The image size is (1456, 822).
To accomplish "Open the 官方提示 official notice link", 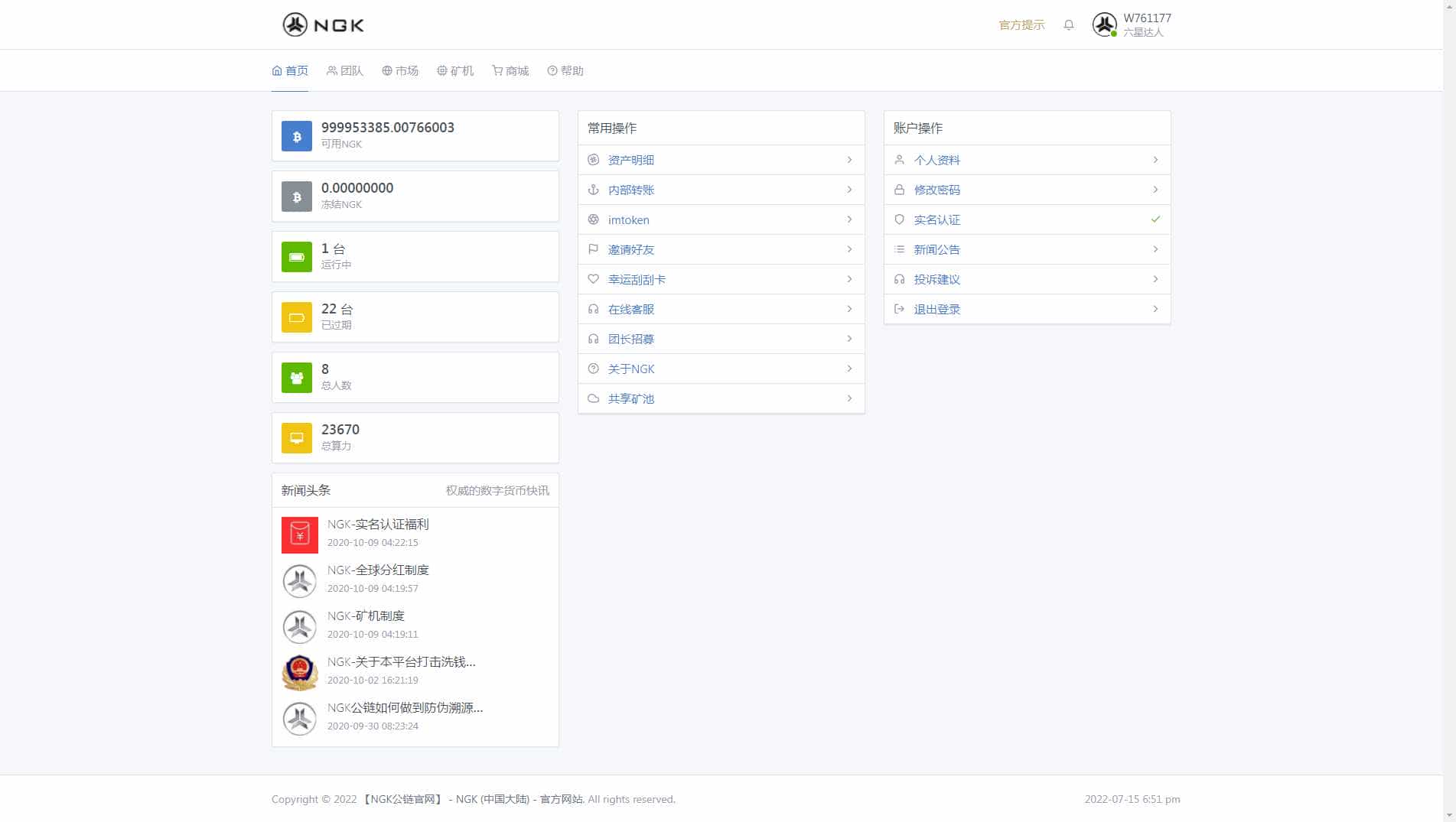I will click(1021, 25).
